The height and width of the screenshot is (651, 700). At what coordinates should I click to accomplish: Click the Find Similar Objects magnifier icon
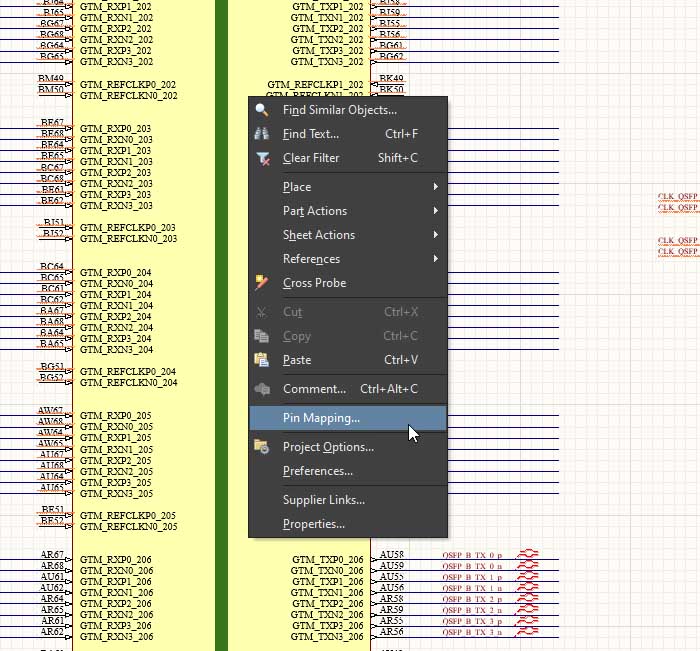[x=262, y=110]
